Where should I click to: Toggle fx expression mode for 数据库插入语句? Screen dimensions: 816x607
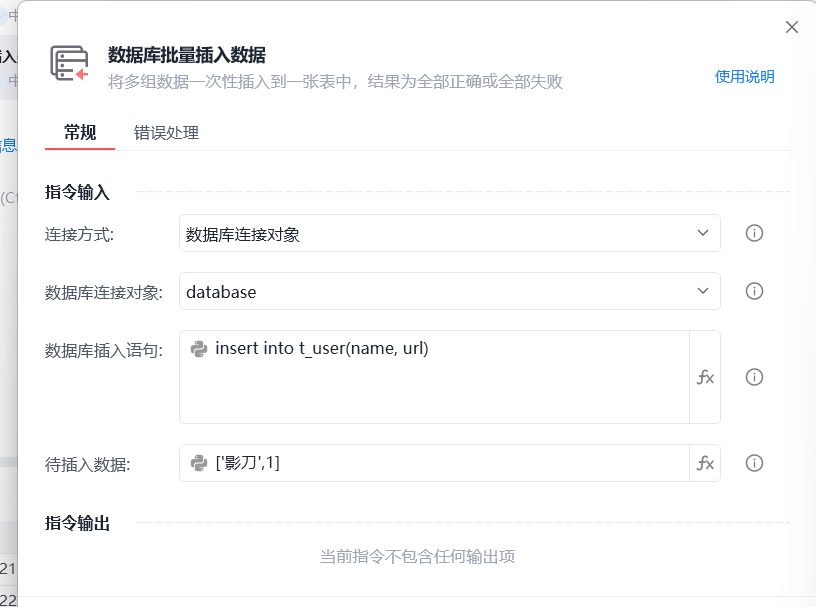(705, 377)
